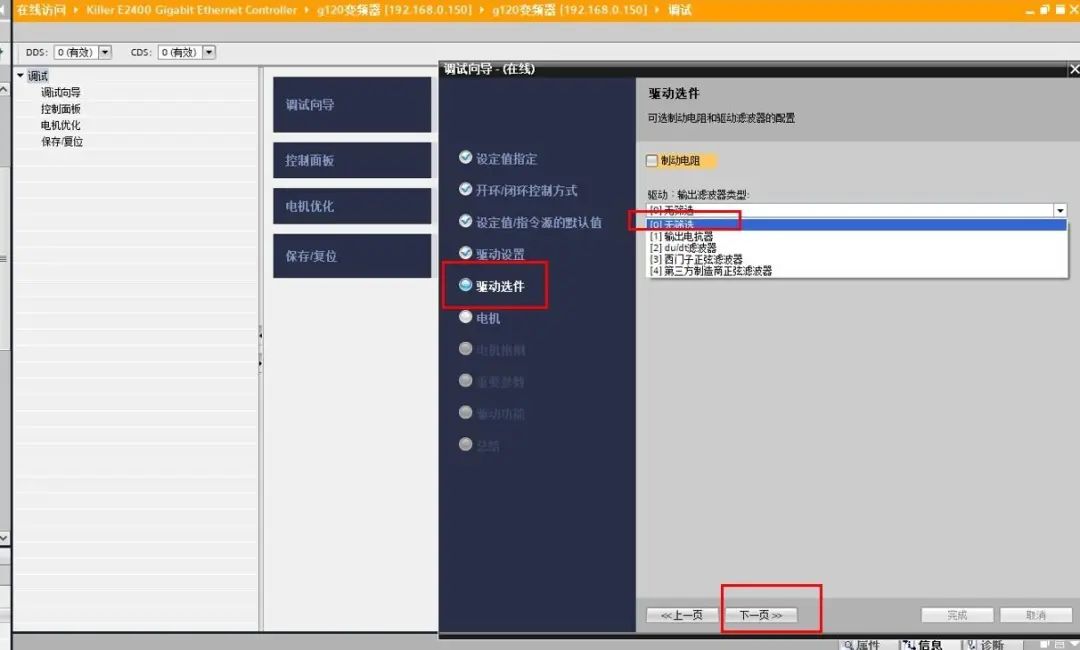This screenshot has width=1080, height=650.
Task: Click the Killer E2400 Gigabit Ethernet Controller breadcrumb
Action: (191, 10)
